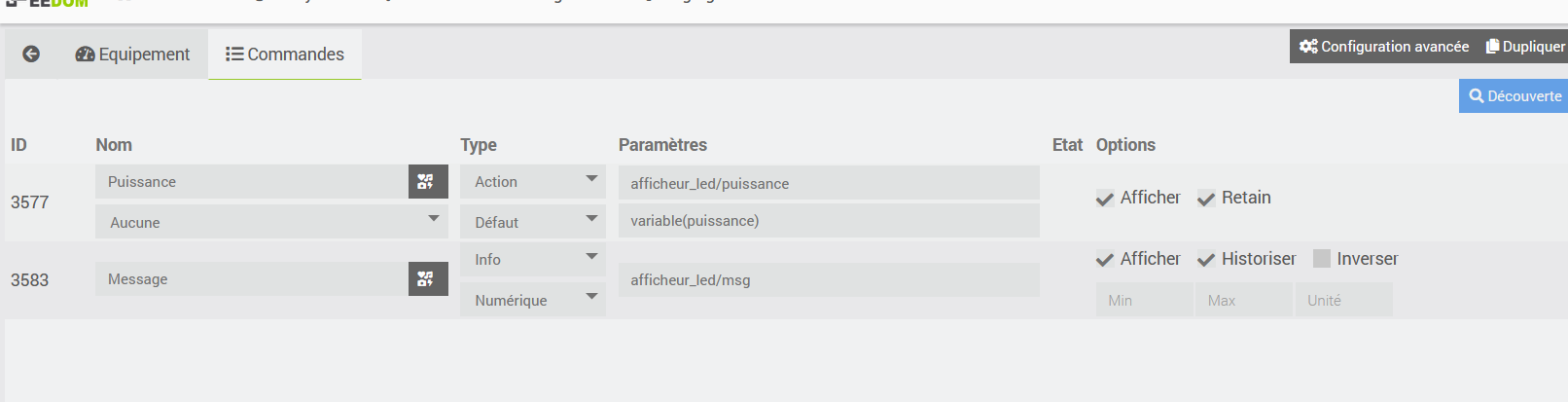Enable the Inverser checkbox
Screen dimensions: 1568x402
(1322, 259)
